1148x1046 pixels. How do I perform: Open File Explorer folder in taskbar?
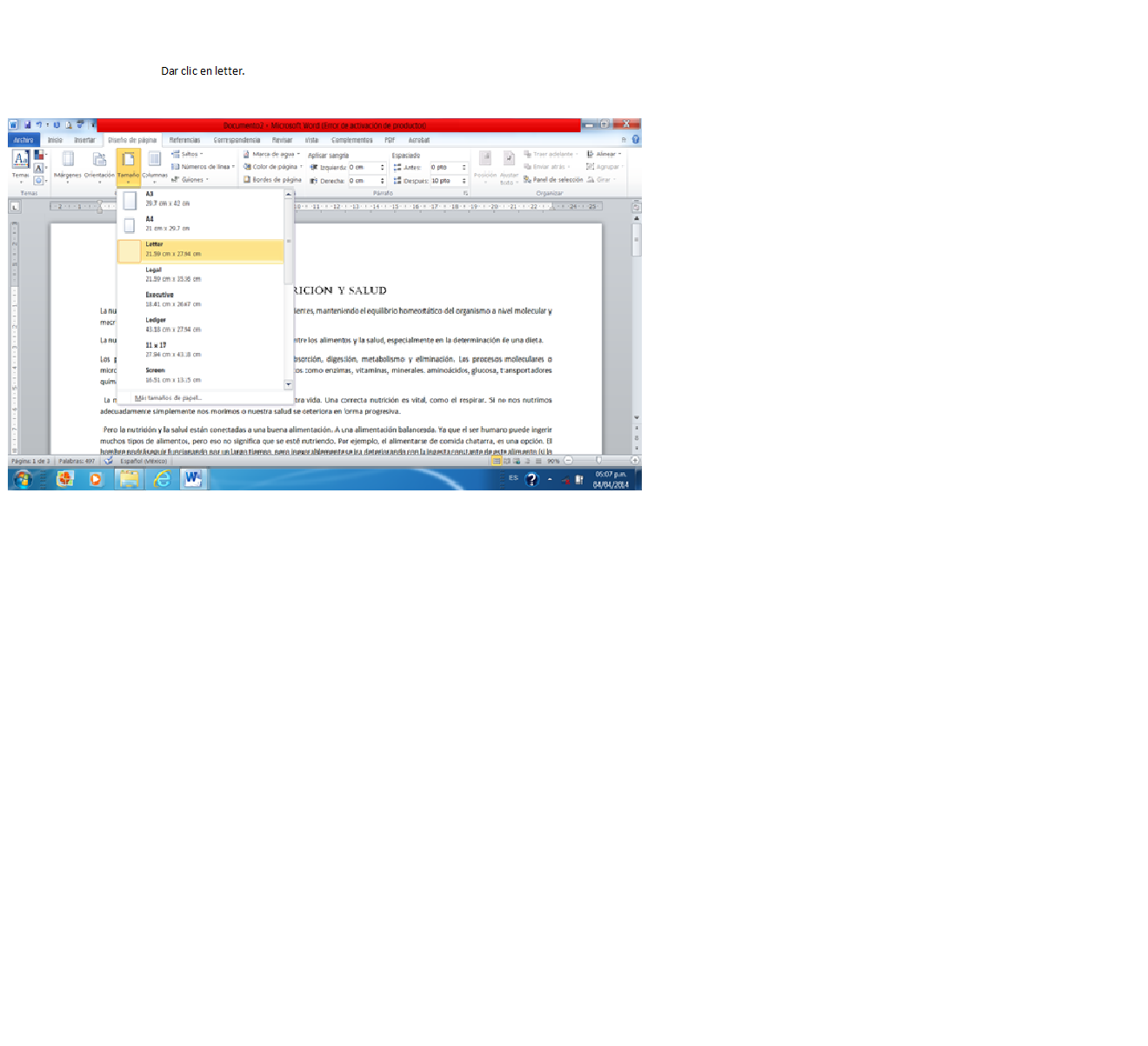point(129,479)
